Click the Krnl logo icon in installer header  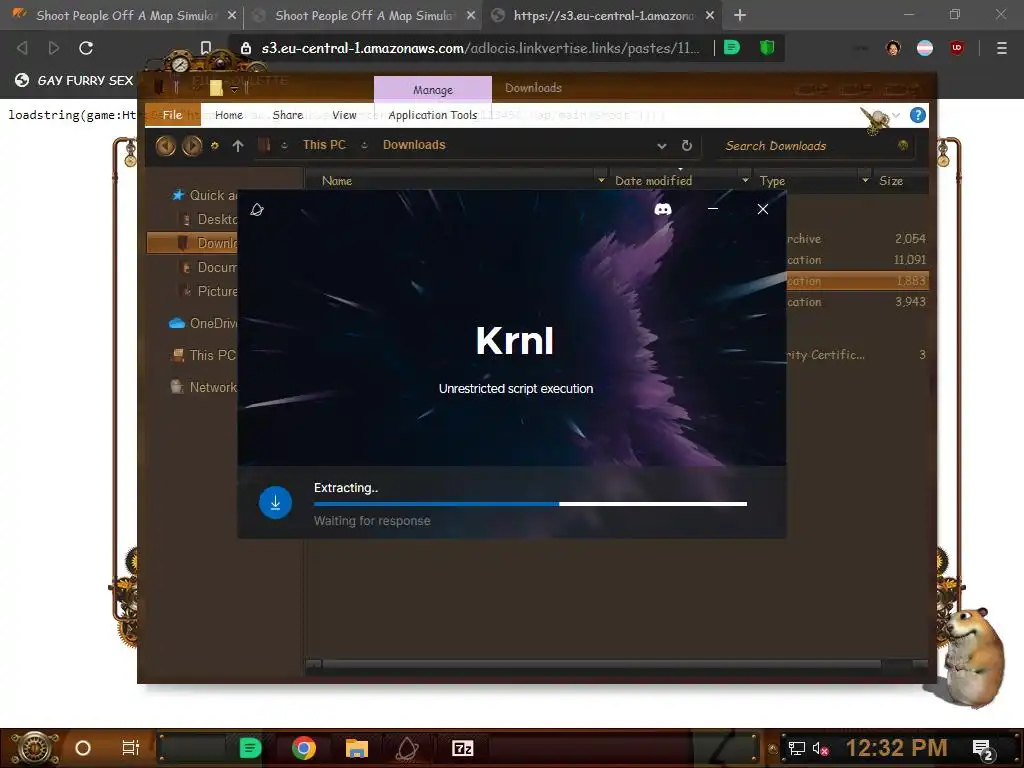[x=257, y=210]
